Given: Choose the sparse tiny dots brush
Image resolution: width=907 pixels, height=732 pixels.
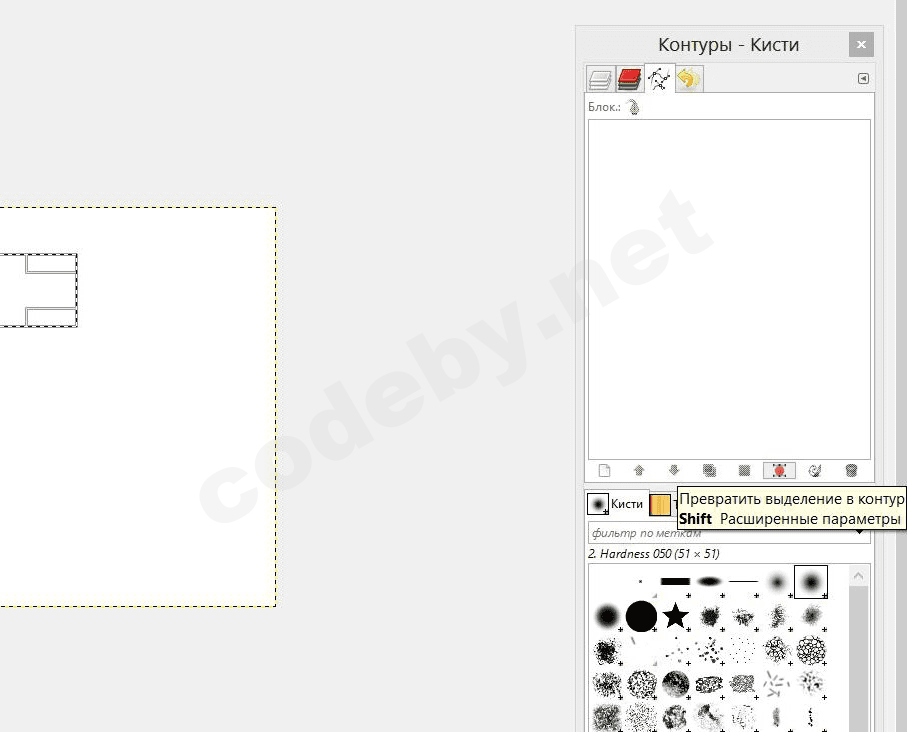Looking at the screenshot, I should [x=743, y=650].
